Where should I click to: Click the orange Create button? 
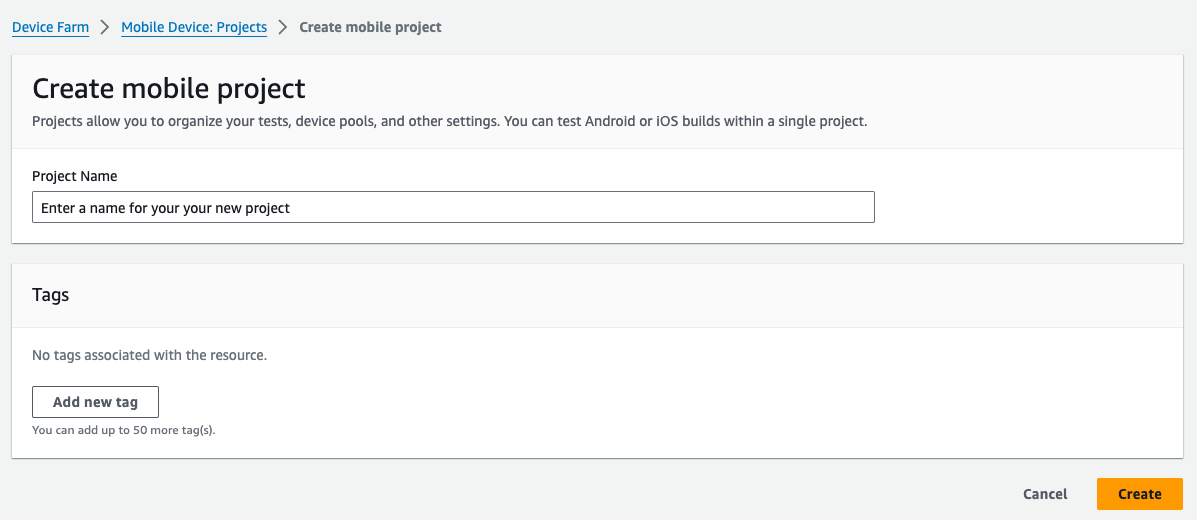(1139, 494)
